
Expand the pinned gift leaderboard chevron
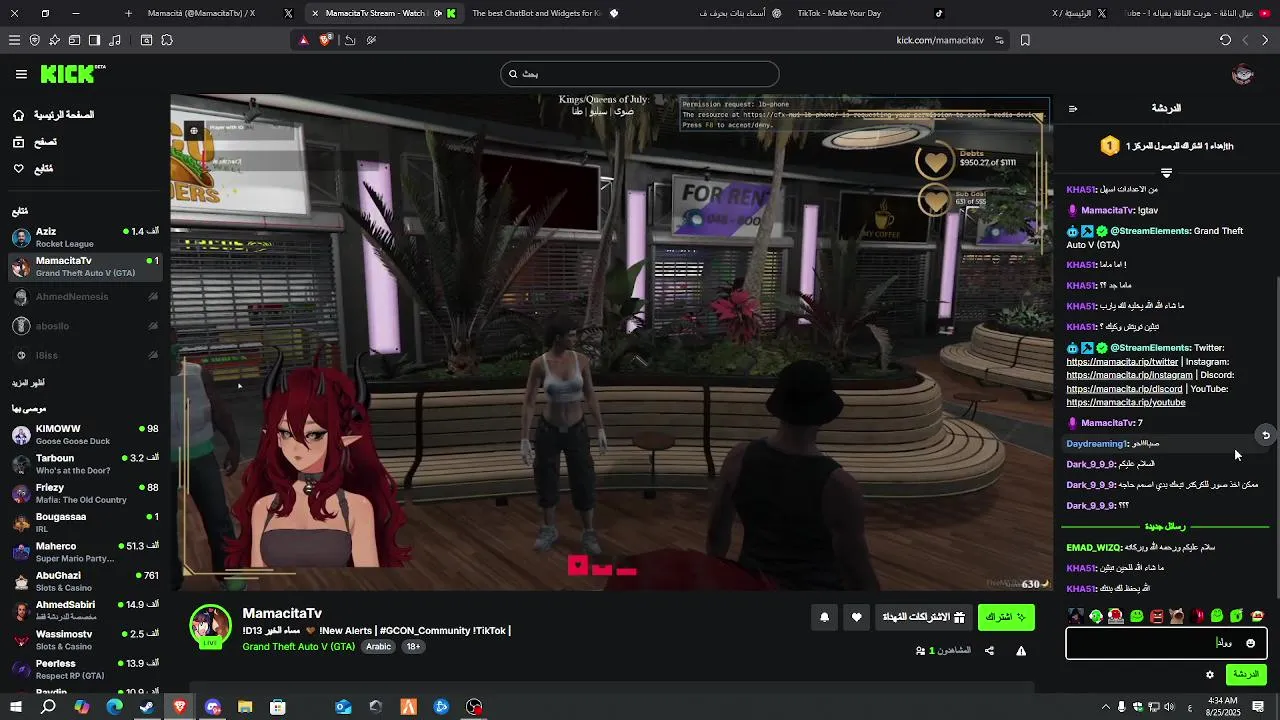coord(1166,173)
